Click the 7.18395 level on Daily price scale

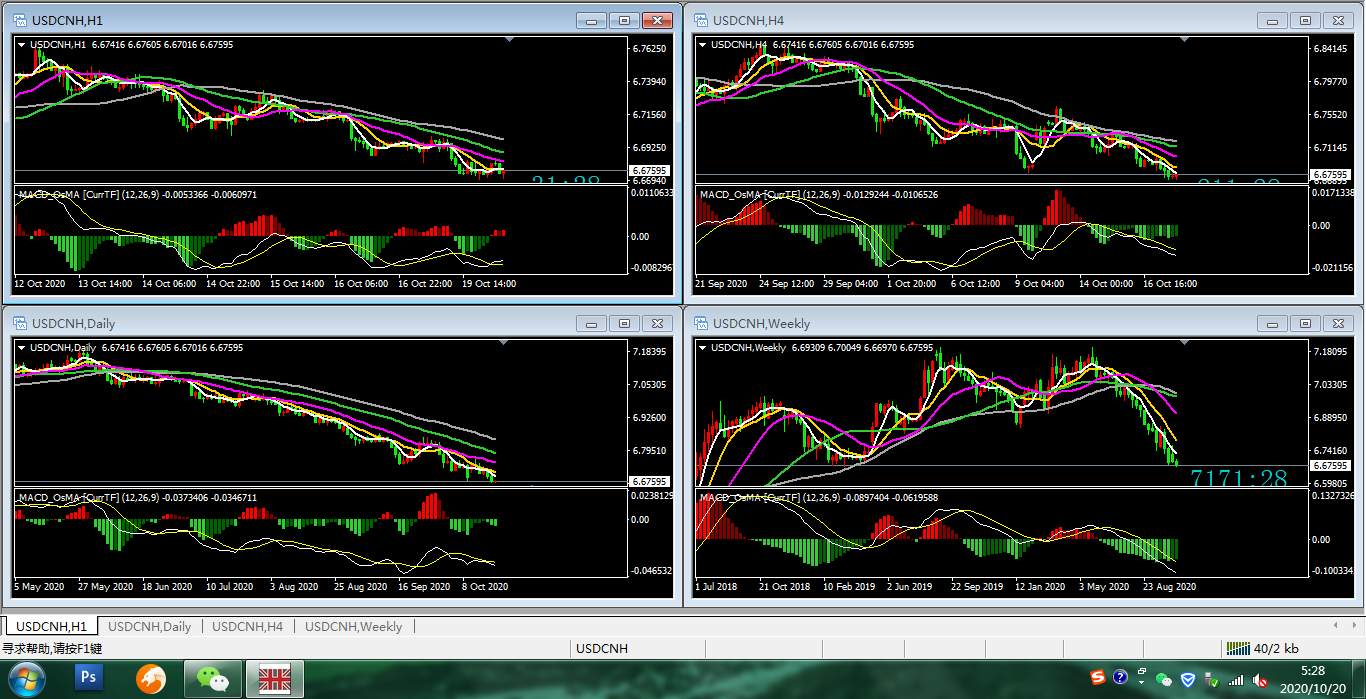pos(650,352)
